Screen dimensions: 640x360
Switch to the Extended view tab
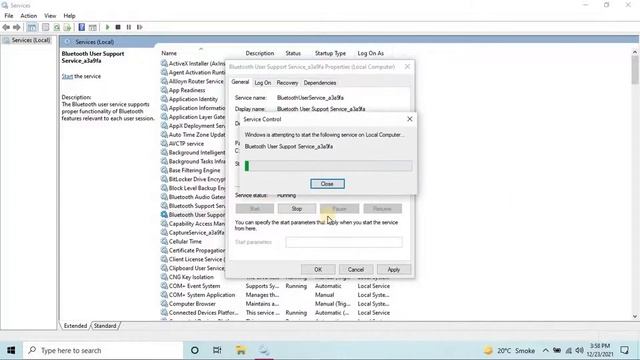coord(76,326)
